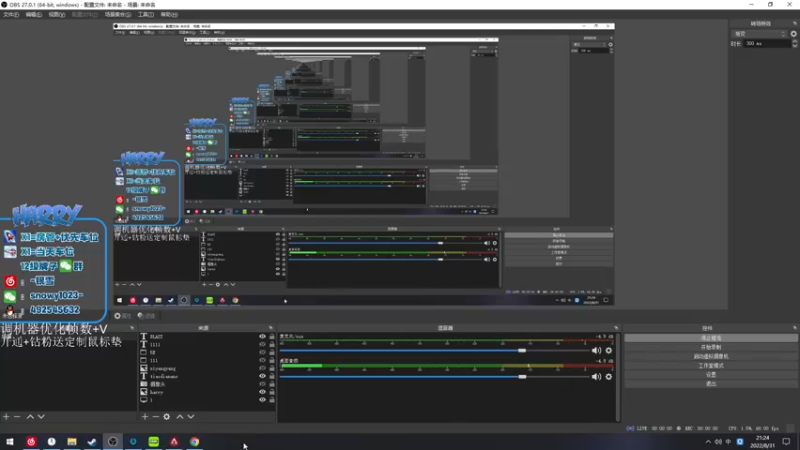Select the 摄像头 source row

[x=207, y=384]
